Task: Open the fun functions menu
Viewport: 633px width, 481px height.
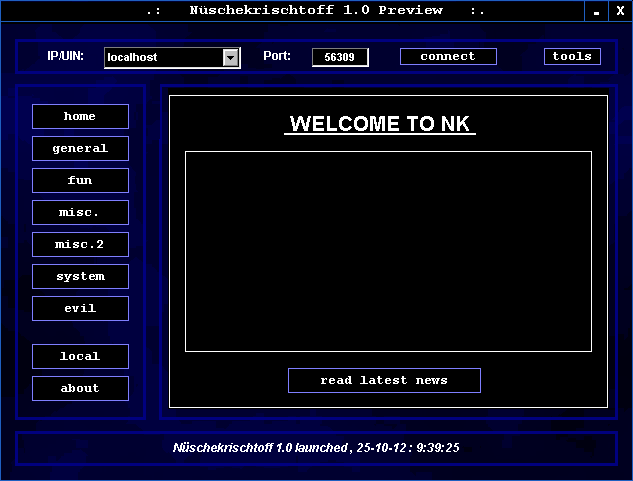Action: point(80,181)
